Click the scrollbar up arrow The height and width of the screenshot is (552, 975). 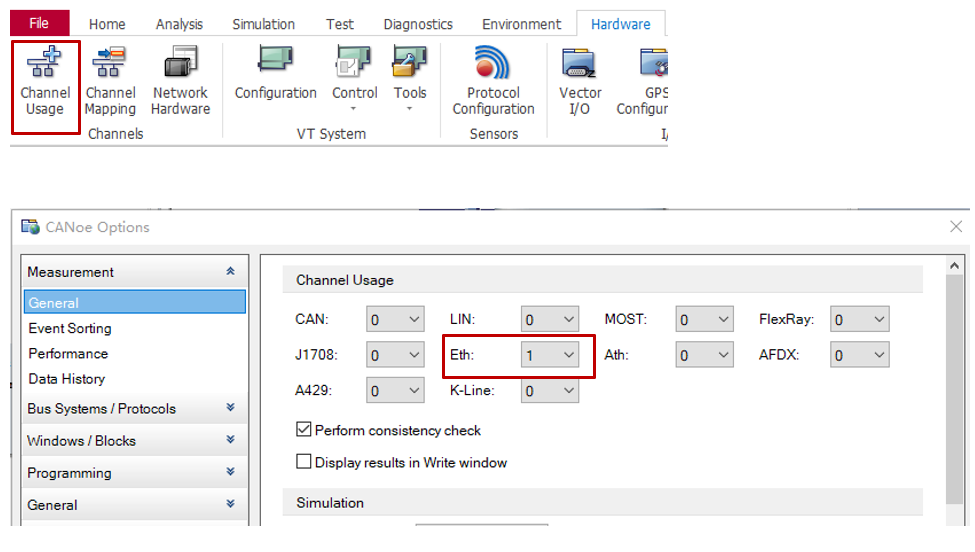click(x=954, y=265)
